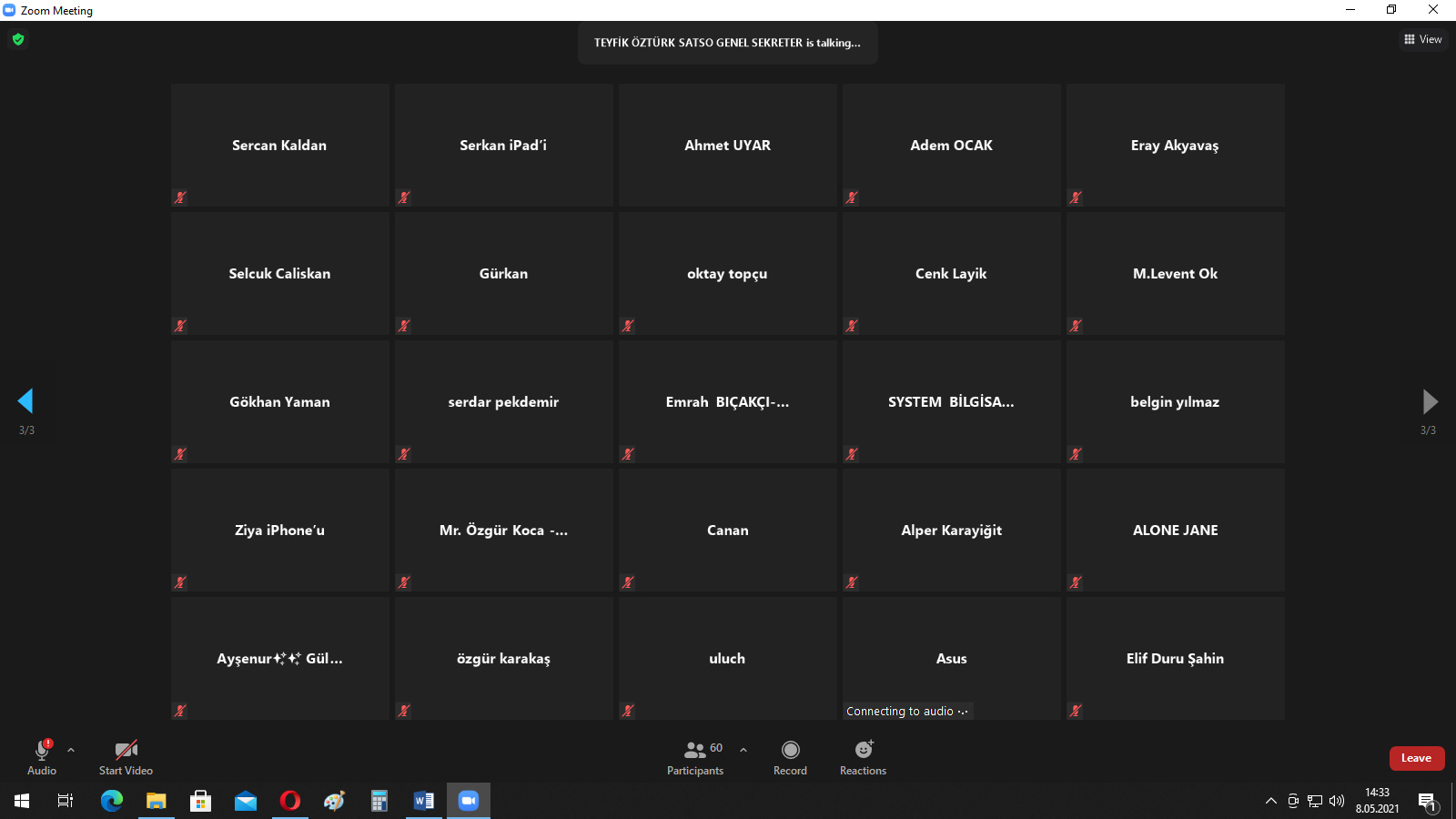Open the View layout menu
Image resolution: width=1456 pixels, height=819 pixels.
click(1422, 39)
